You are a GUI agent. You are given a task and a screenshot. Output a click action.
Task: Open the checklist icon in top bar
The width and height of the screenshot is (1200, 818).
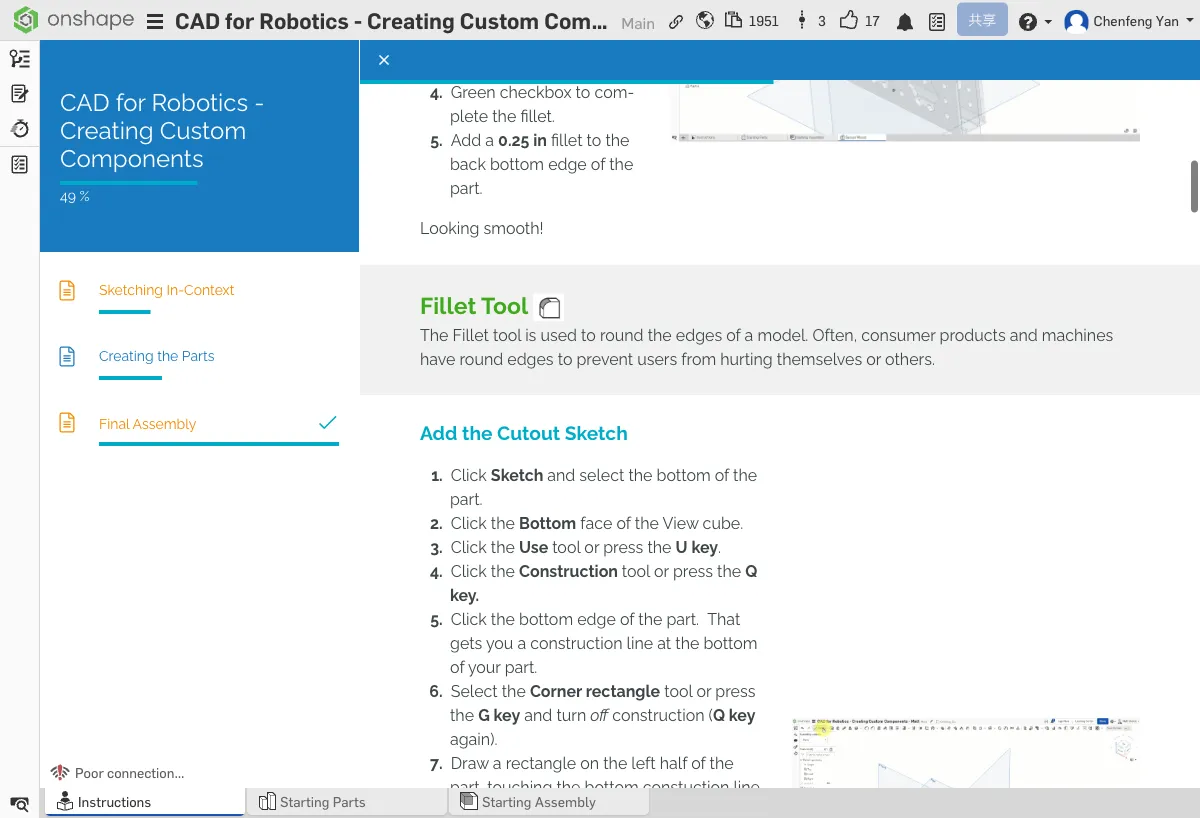tap(936, 22)
